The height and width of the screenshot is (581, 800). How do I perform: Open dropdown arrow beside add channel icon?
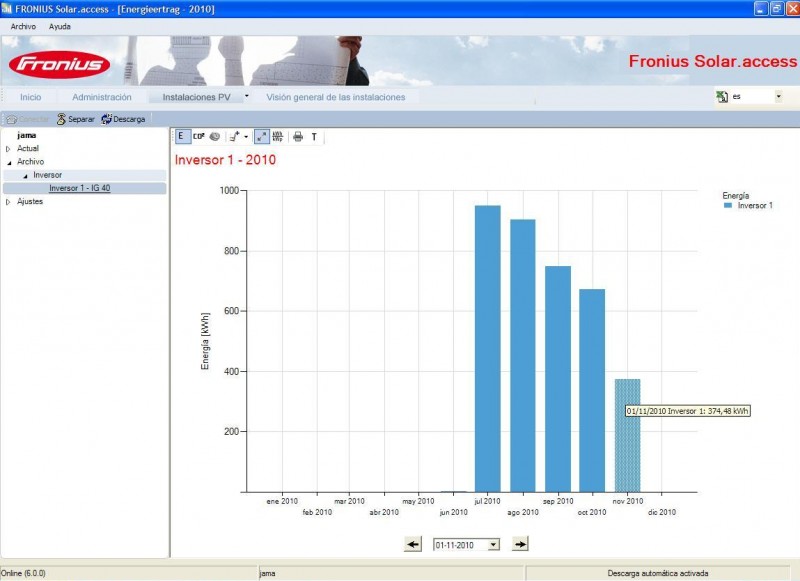(246, 137)
